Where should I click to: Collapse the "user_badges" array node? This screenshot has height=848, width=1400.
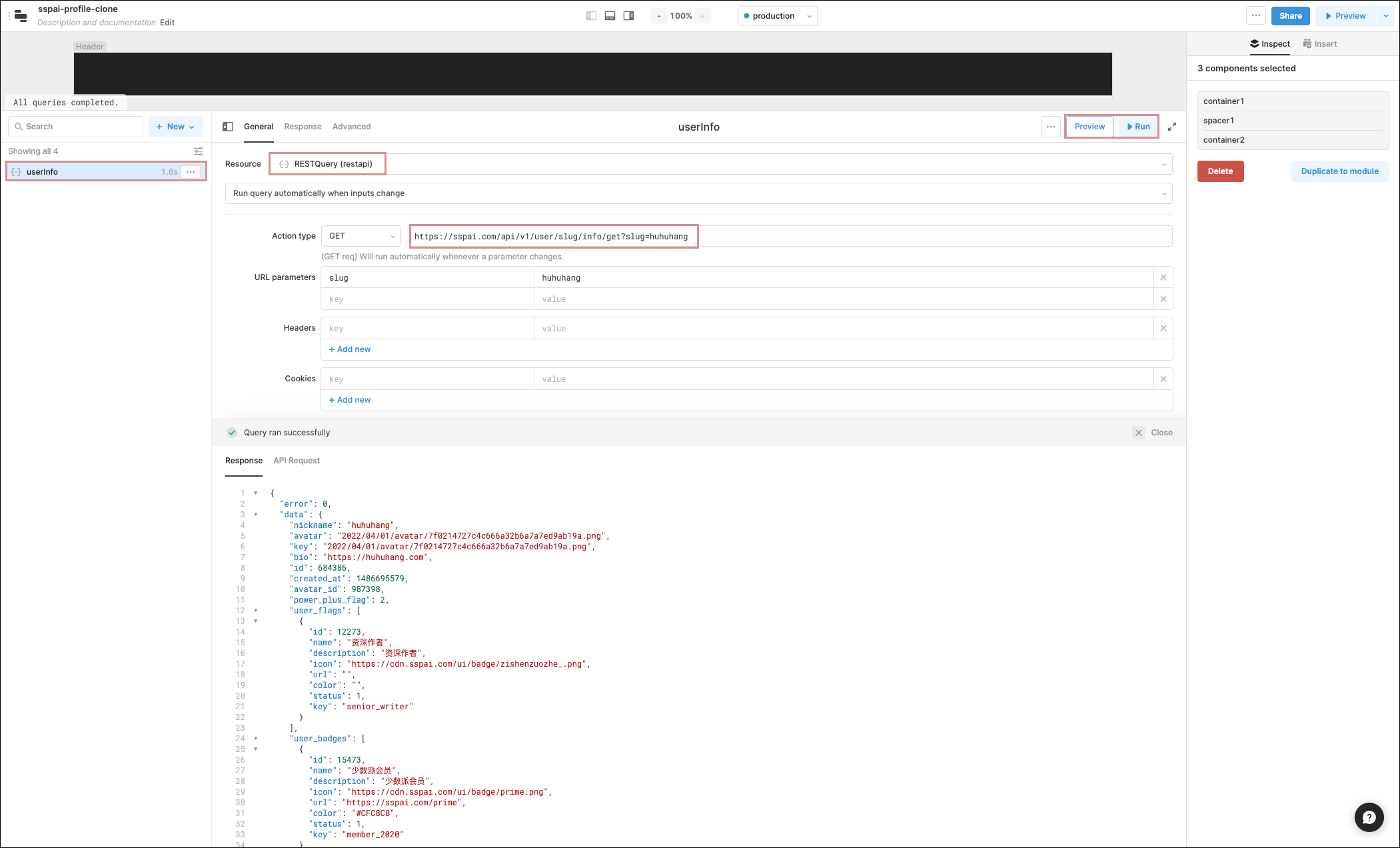(255, 739)
